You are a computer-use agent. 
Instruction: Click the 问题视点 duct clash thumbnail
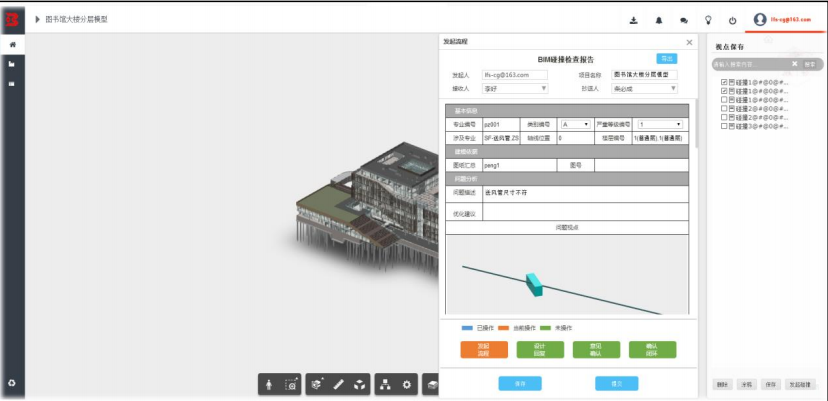tap(567, 275)
